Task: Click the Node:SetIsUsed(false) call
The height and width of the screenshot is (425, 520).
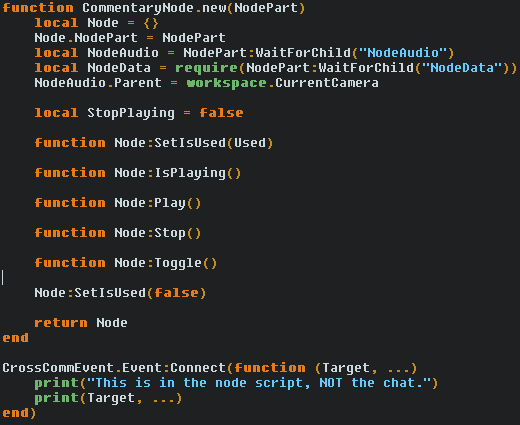Action: 120,293
